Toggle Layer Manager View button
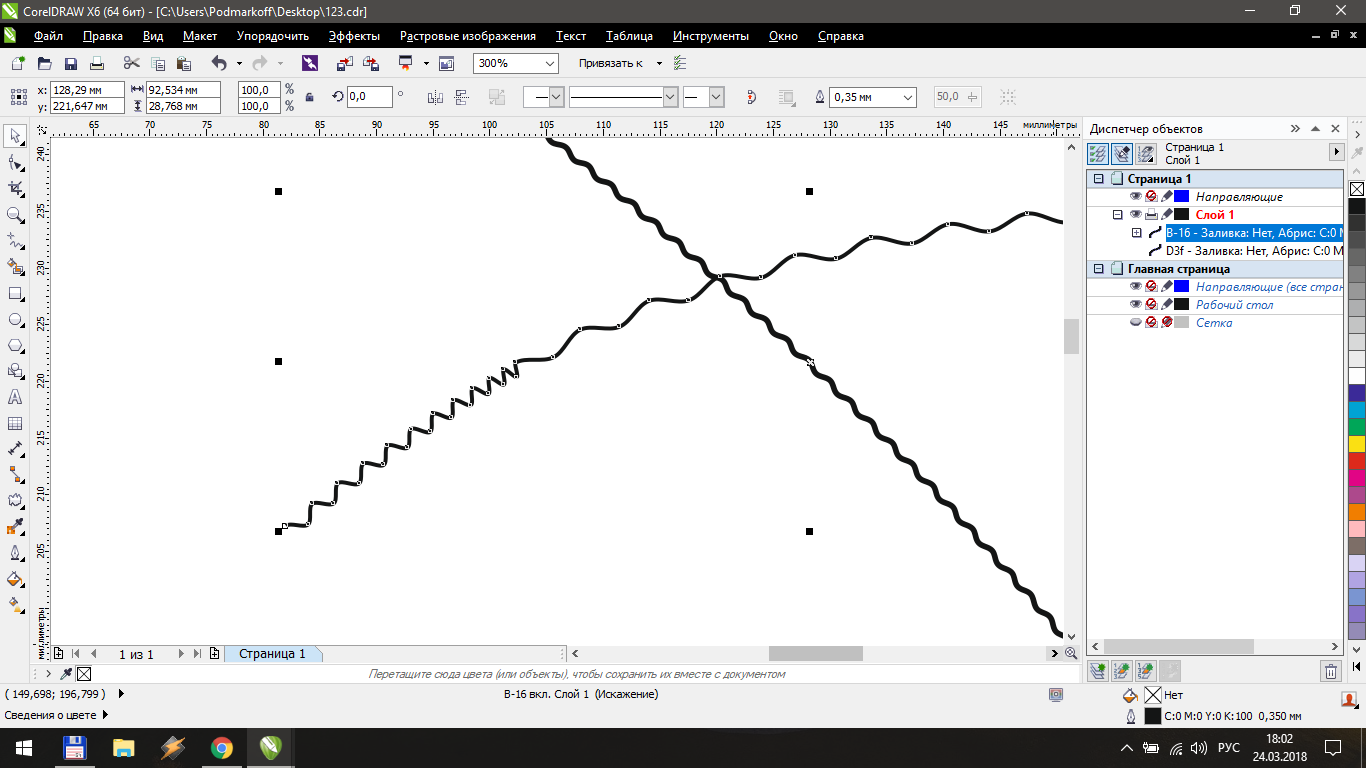Image resolution: width=1366 pixels, height=768 pixels. 1146,154
